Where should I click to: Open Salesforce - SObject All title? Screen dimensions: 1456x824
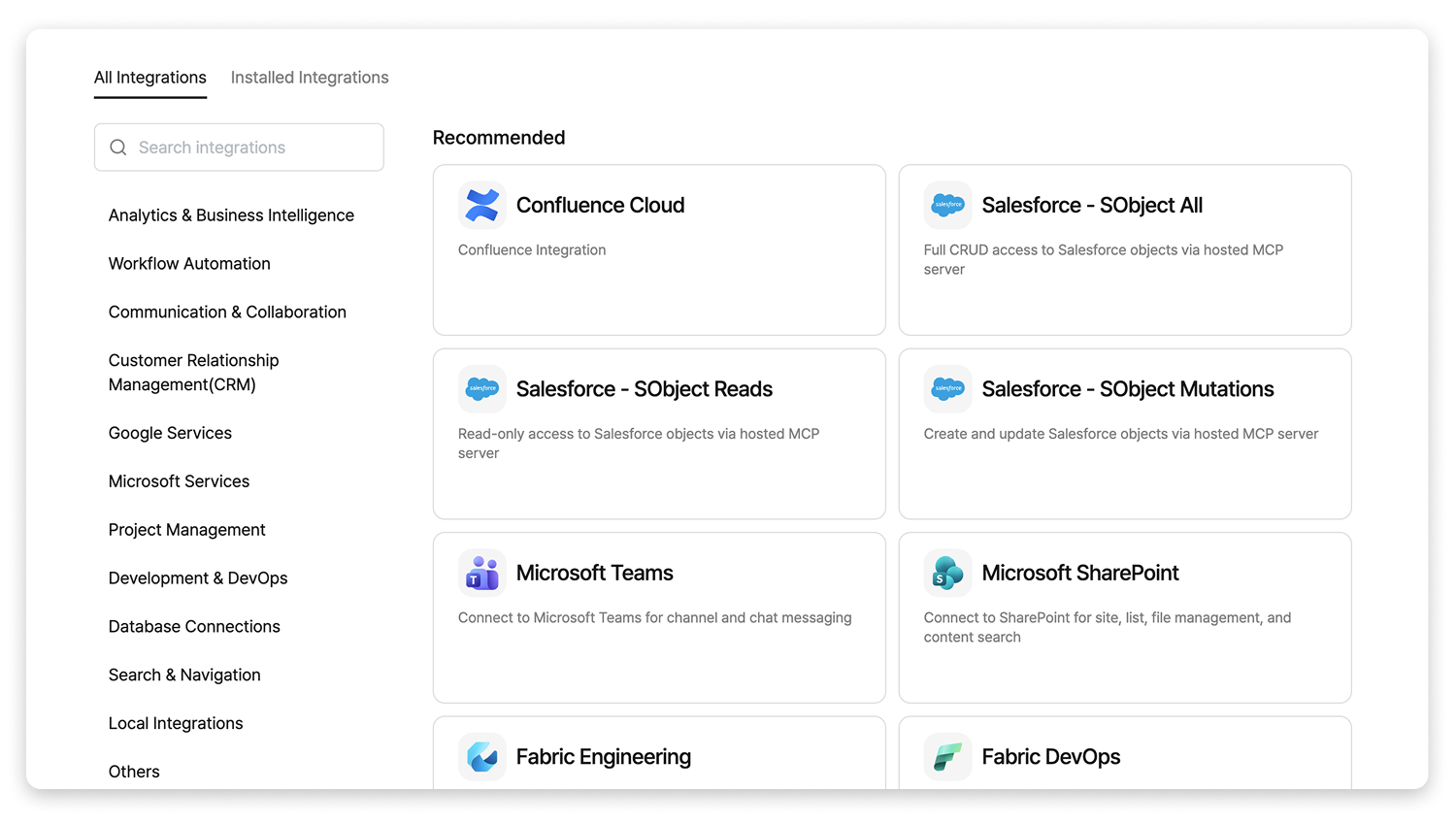[1092, 205]
